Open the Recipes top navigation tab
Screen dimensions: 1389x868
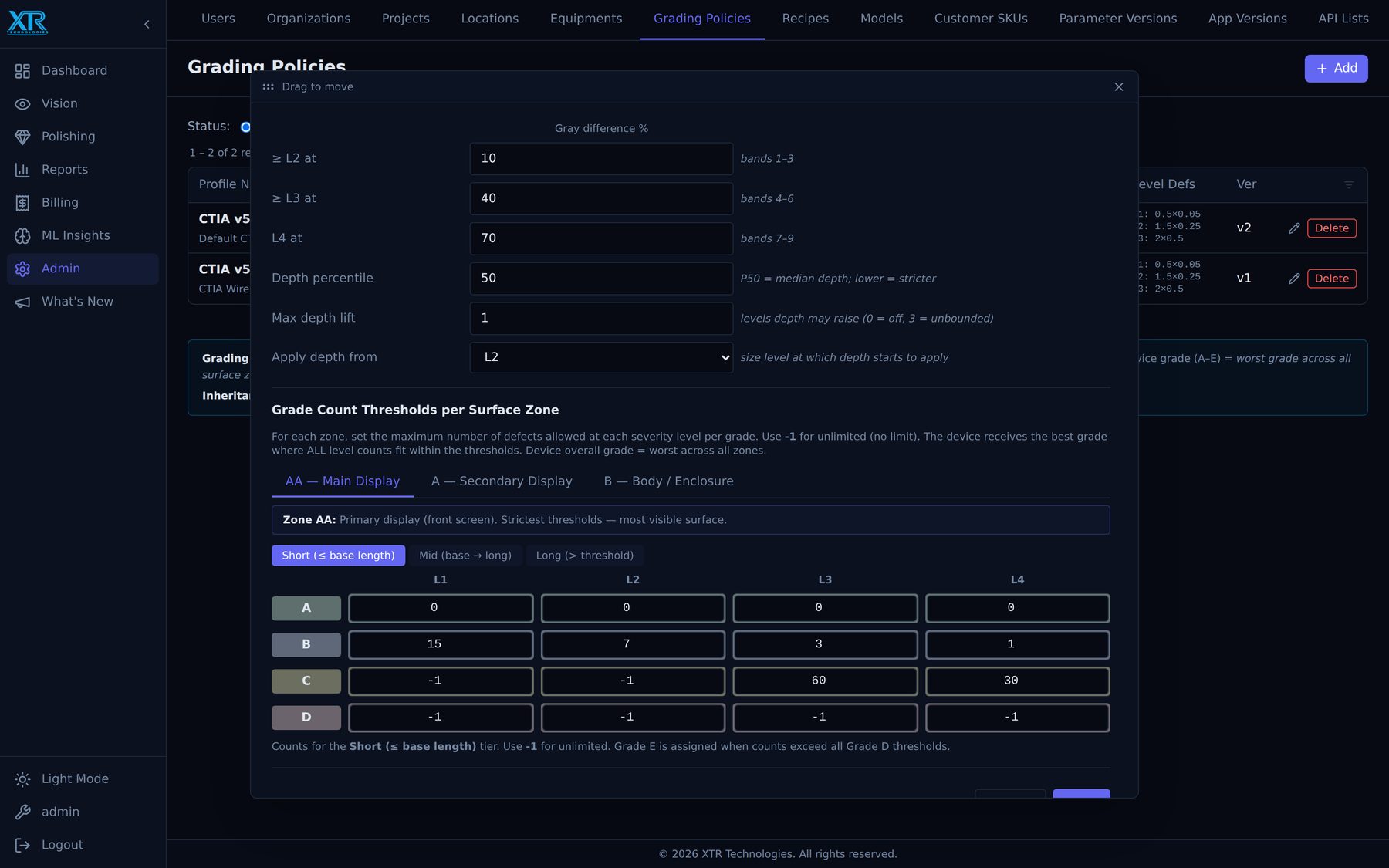click(806, 19)
